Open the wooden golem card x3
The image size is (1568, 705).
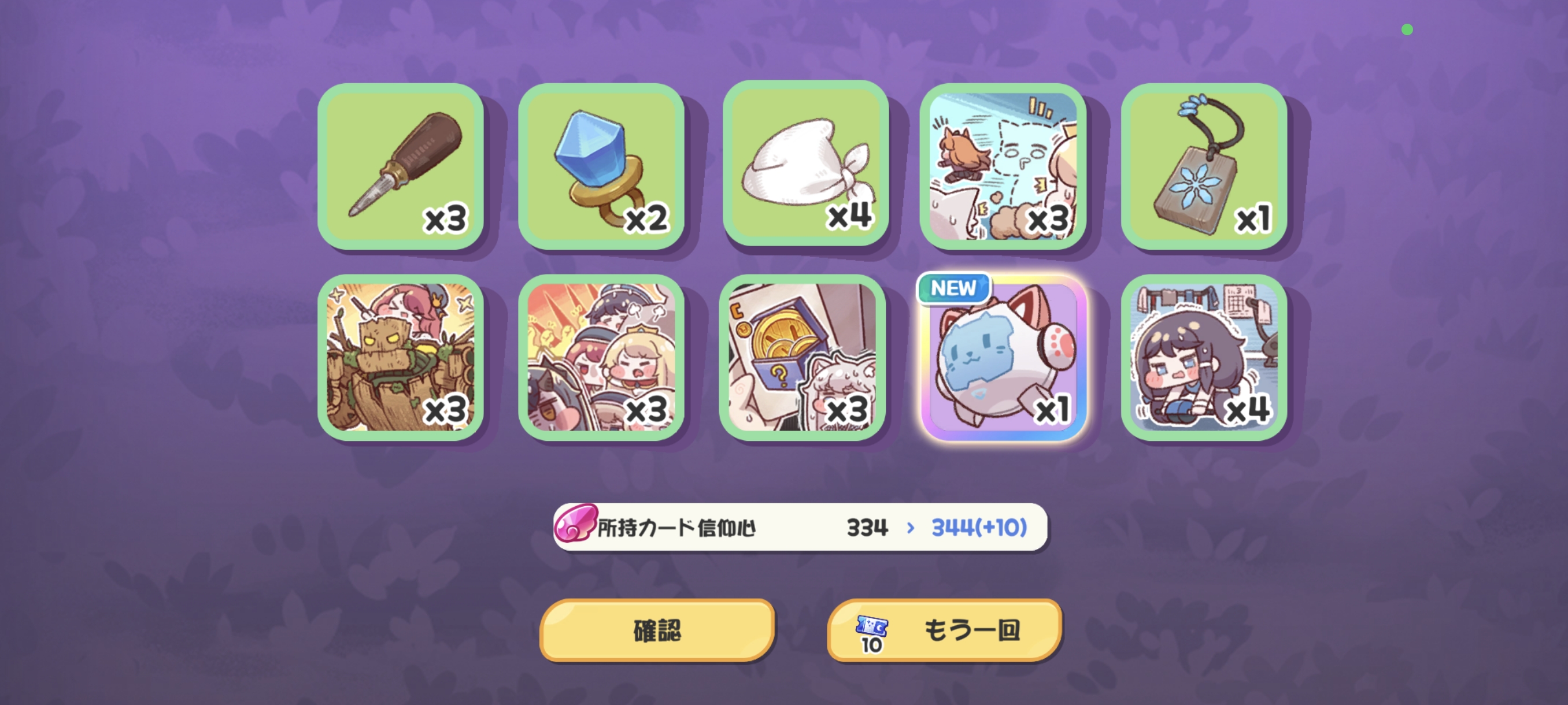[401, 358]
